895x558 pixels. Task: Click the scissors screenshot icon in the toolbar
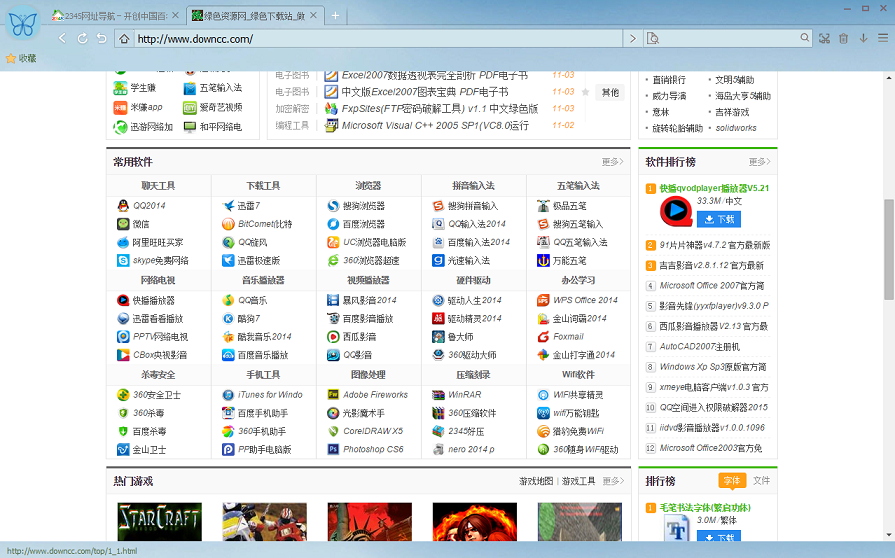coord(823,38)
